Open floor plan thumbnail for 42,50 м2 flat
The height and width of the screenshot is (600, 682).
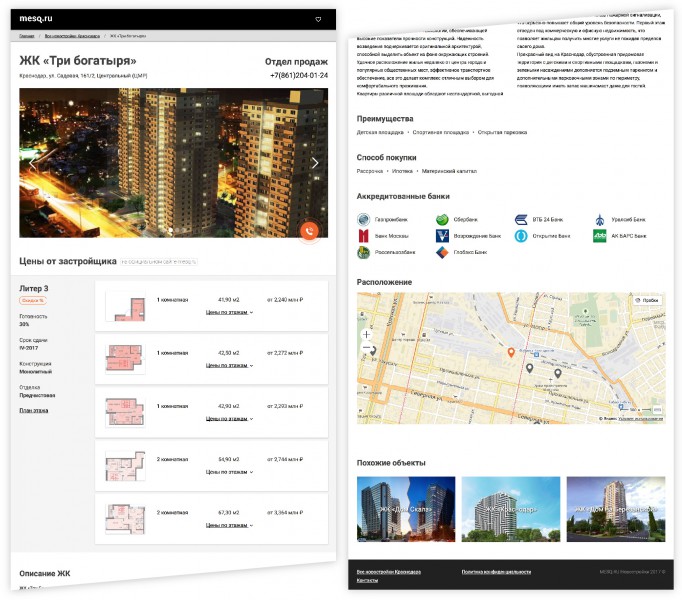(125, 359)
